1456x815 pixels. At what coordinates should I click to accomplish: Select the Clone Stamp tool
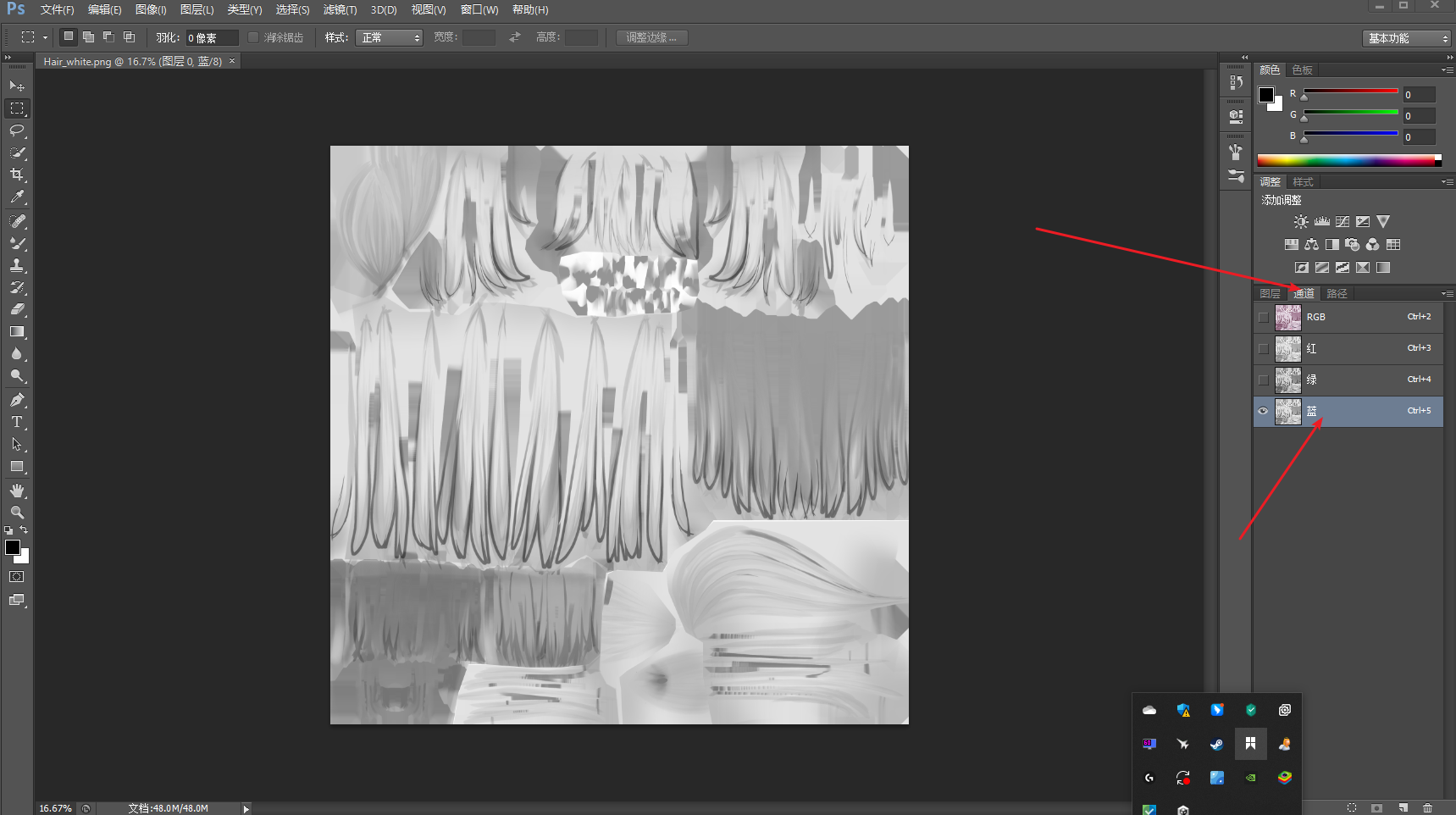pyautogui.click(x=17, y=265)
